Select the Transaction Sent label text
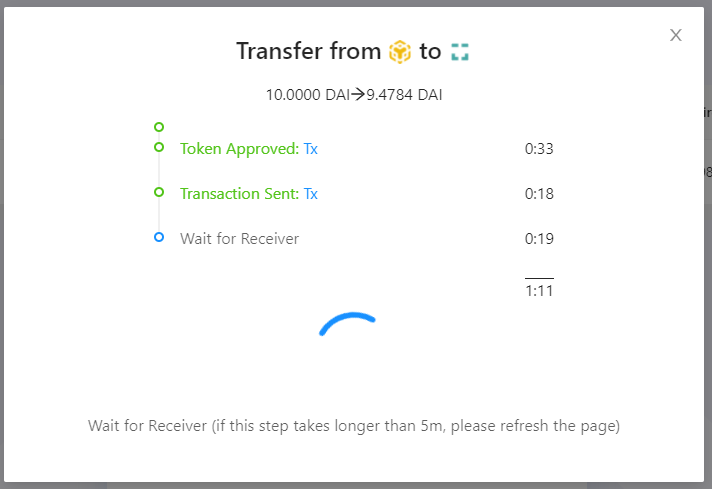Viewport: 712px width, 489px height. coord(239,193)
